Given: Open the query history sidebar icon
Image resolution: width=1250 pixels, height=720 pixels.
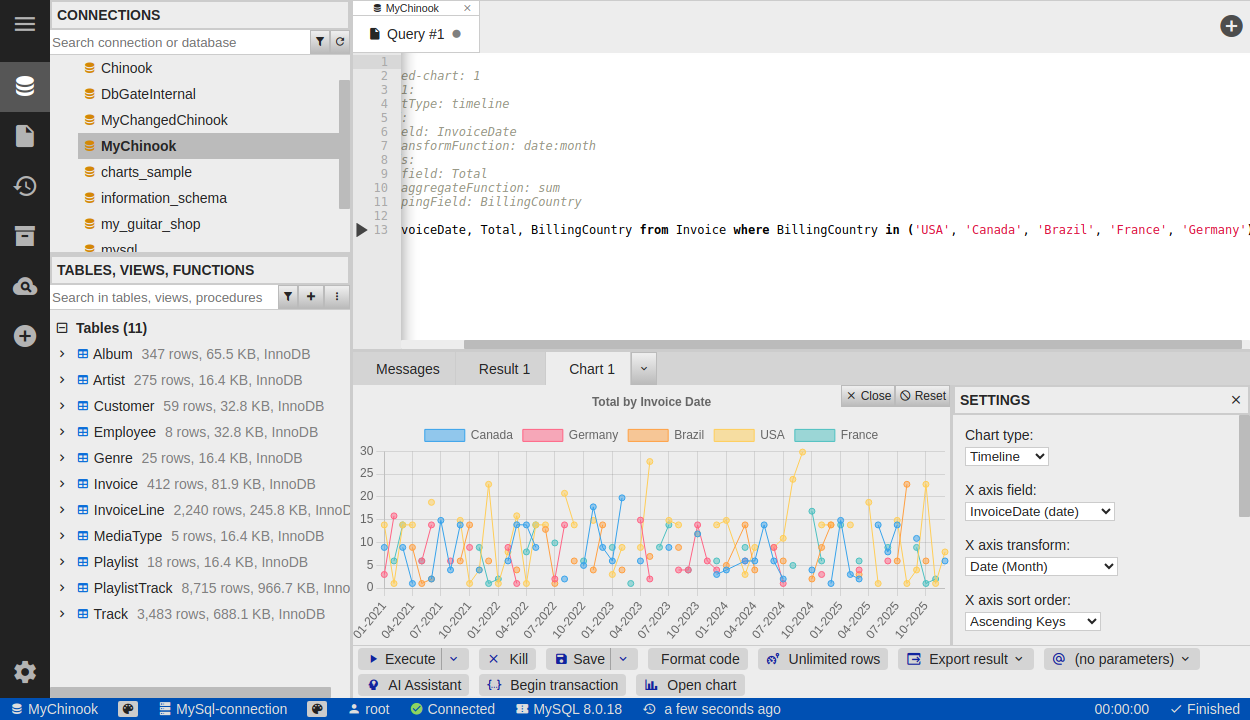Looking at the screenshot, I should pos(25,186).
